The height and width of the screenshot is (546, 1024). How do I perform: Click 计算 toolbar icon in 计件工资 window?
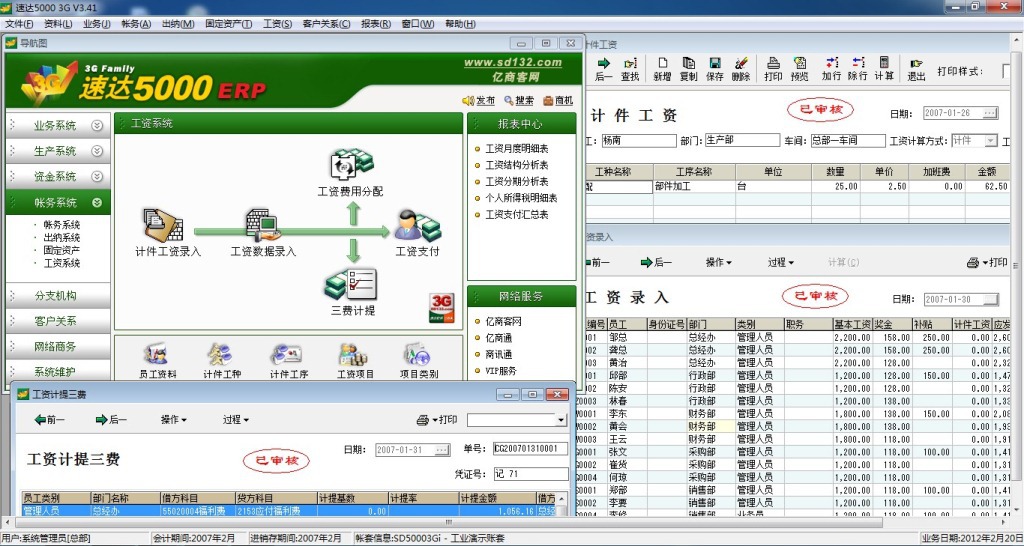(x=884, y=69)
